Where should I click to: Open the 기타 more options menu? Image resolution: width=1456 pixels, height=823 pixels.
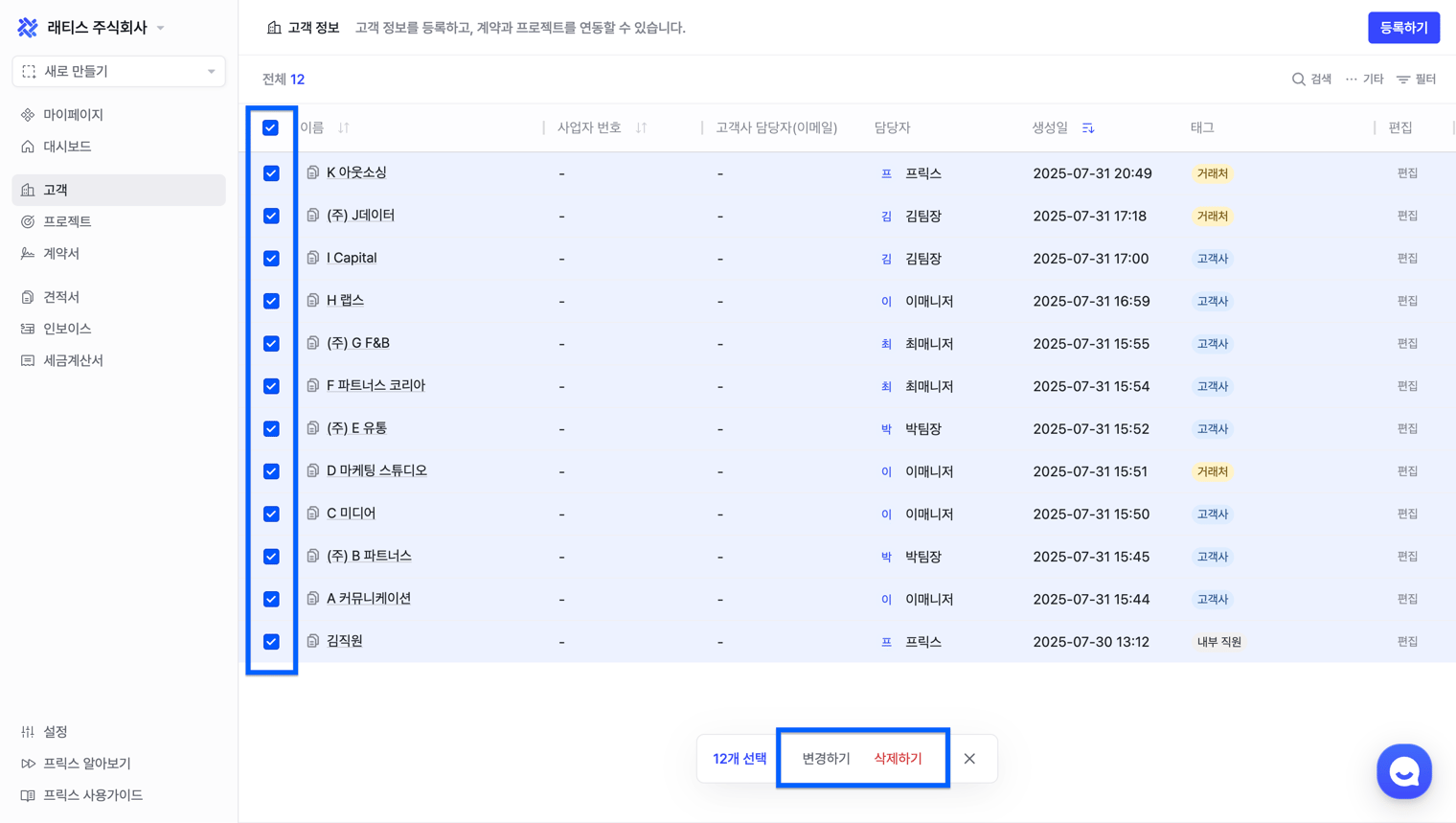pos(1364,80)
